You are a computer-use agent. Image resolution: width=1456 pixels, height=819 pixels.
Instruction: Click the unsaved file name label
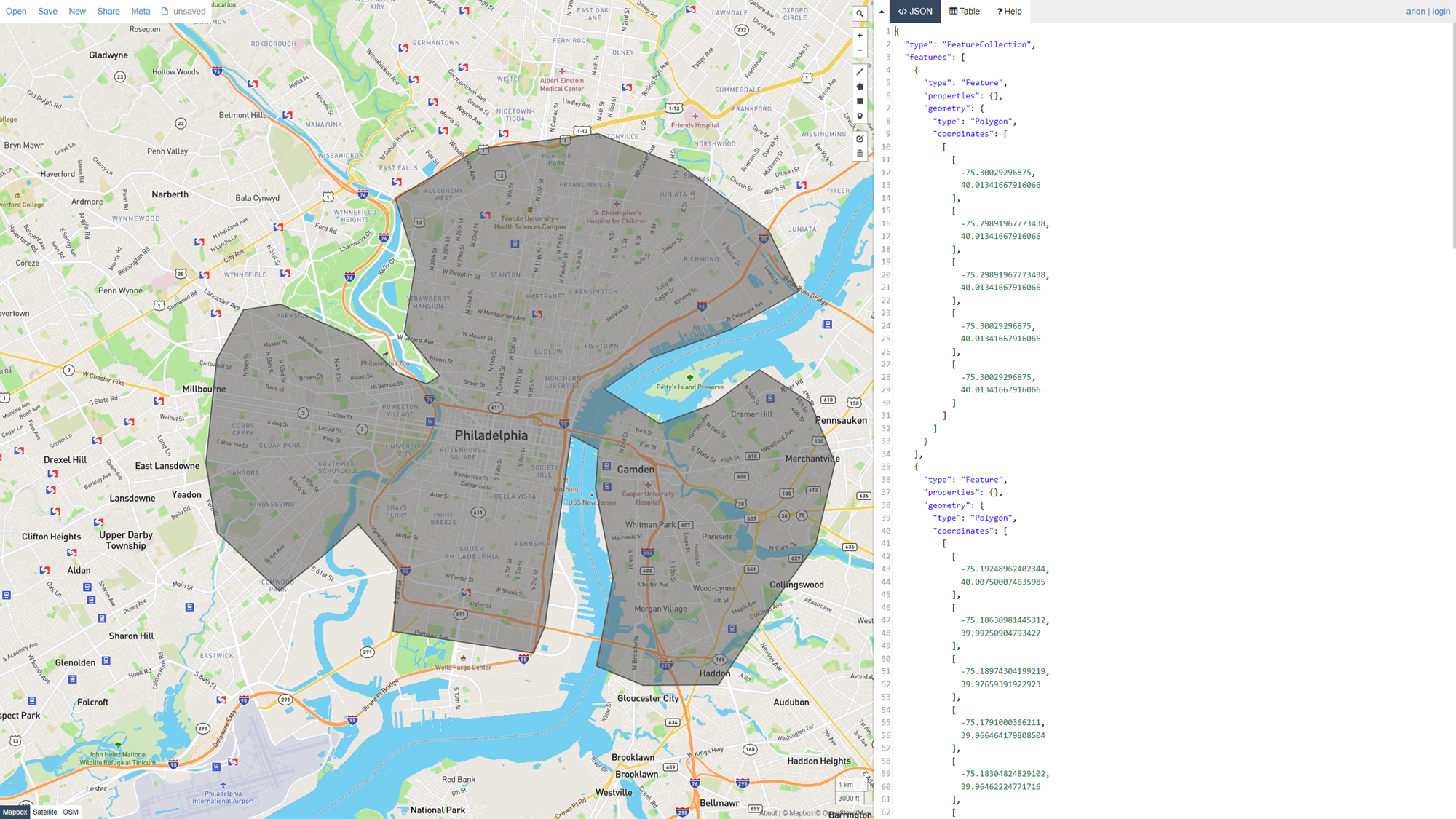(x=189, y=11)
